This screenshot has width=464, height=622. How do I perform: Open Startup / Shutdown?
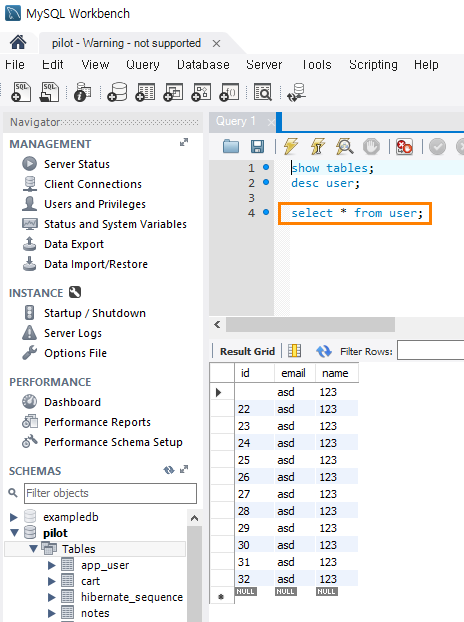click(x=95, y=313)
